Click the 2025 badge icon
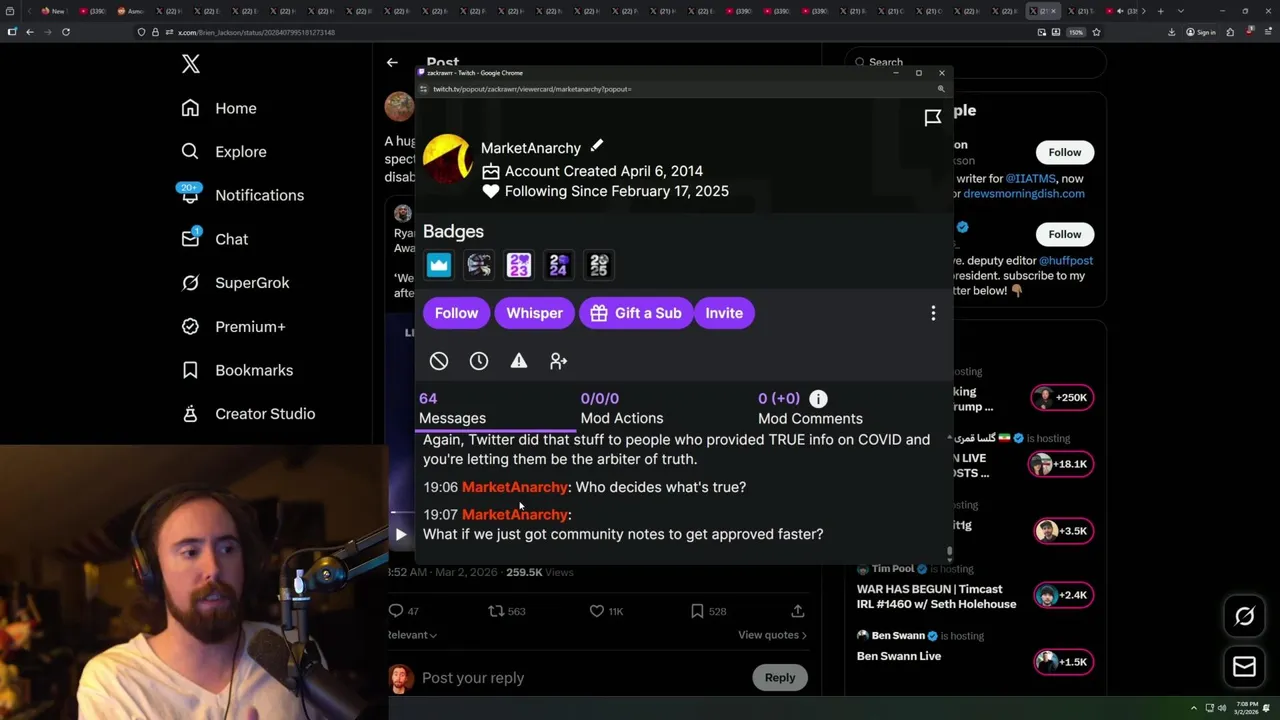Viewport: 1280px width, 720px height. [599, 265]
